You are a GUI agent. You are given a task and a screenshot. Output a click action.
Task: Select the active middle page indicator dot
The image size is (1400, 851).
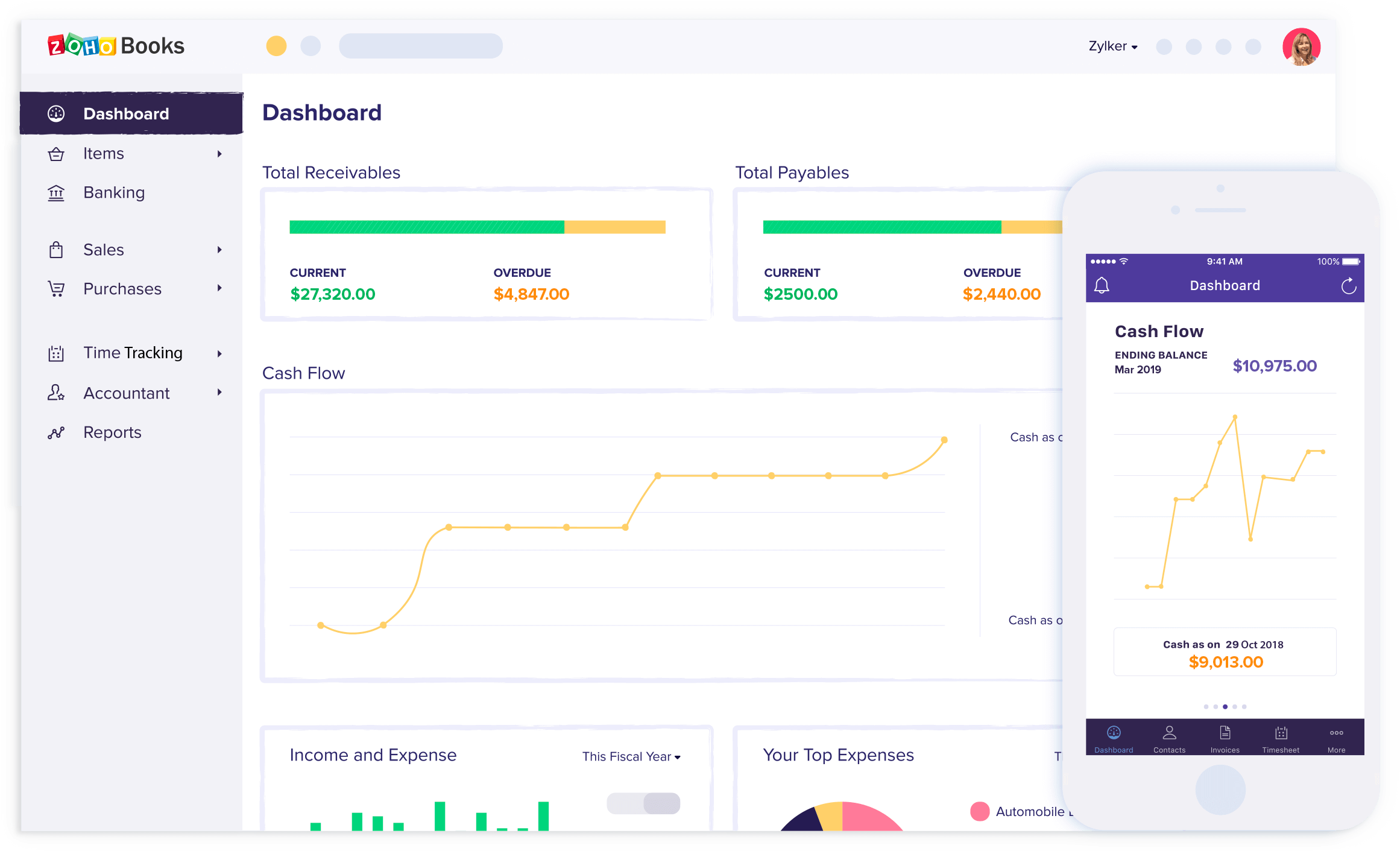tap(1225, 706)
